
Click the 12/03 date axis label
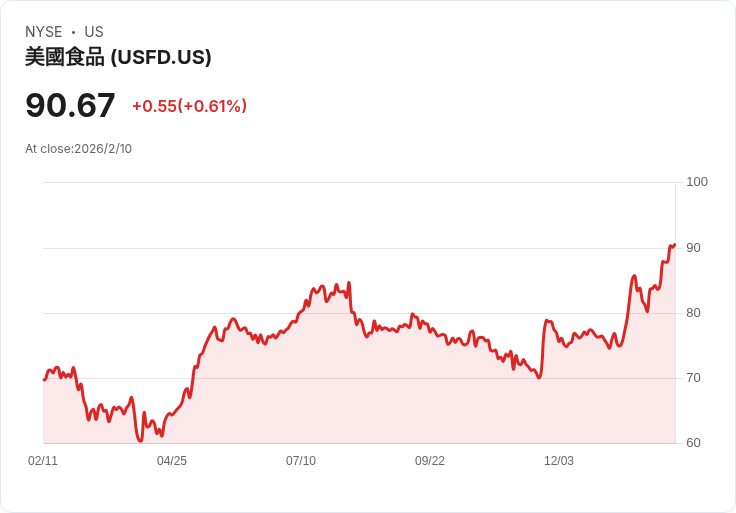tap(559, 461)
